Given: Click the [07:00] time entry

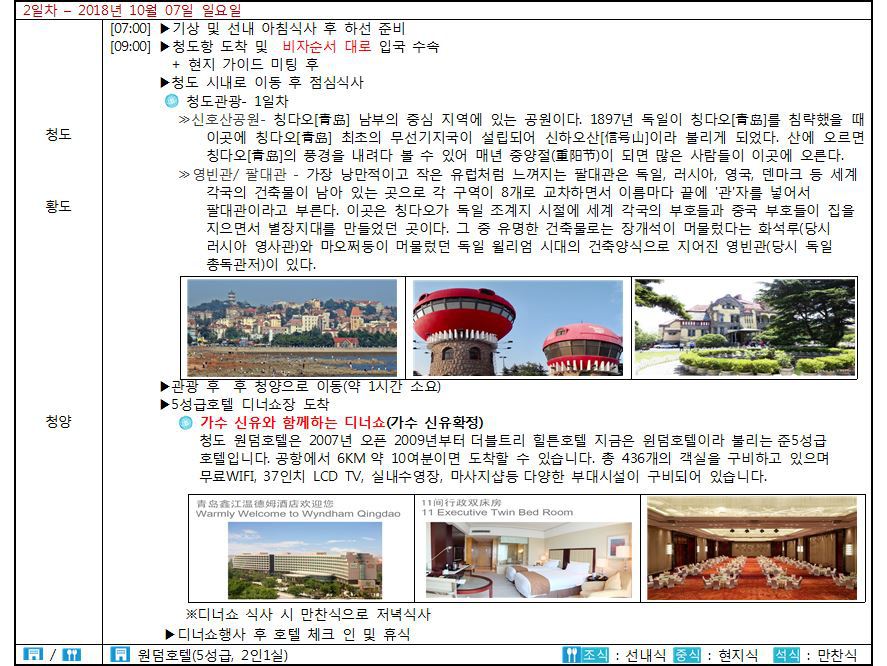Looking at the screenshot, I should (x=130, y=28).
